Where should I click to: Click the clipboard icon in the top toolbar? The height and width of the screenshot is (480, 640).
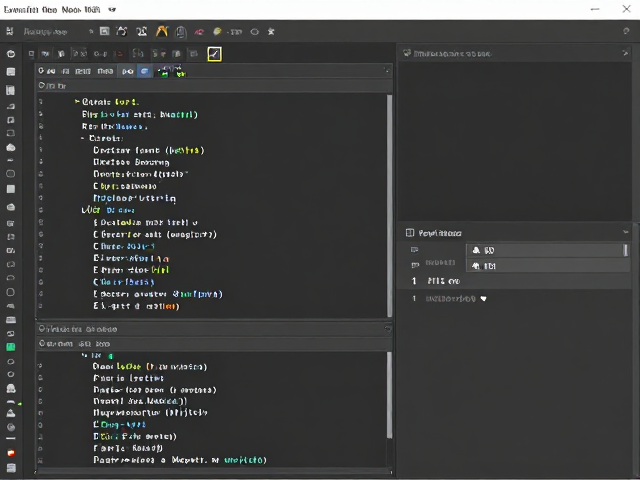(x=181, y=32)
